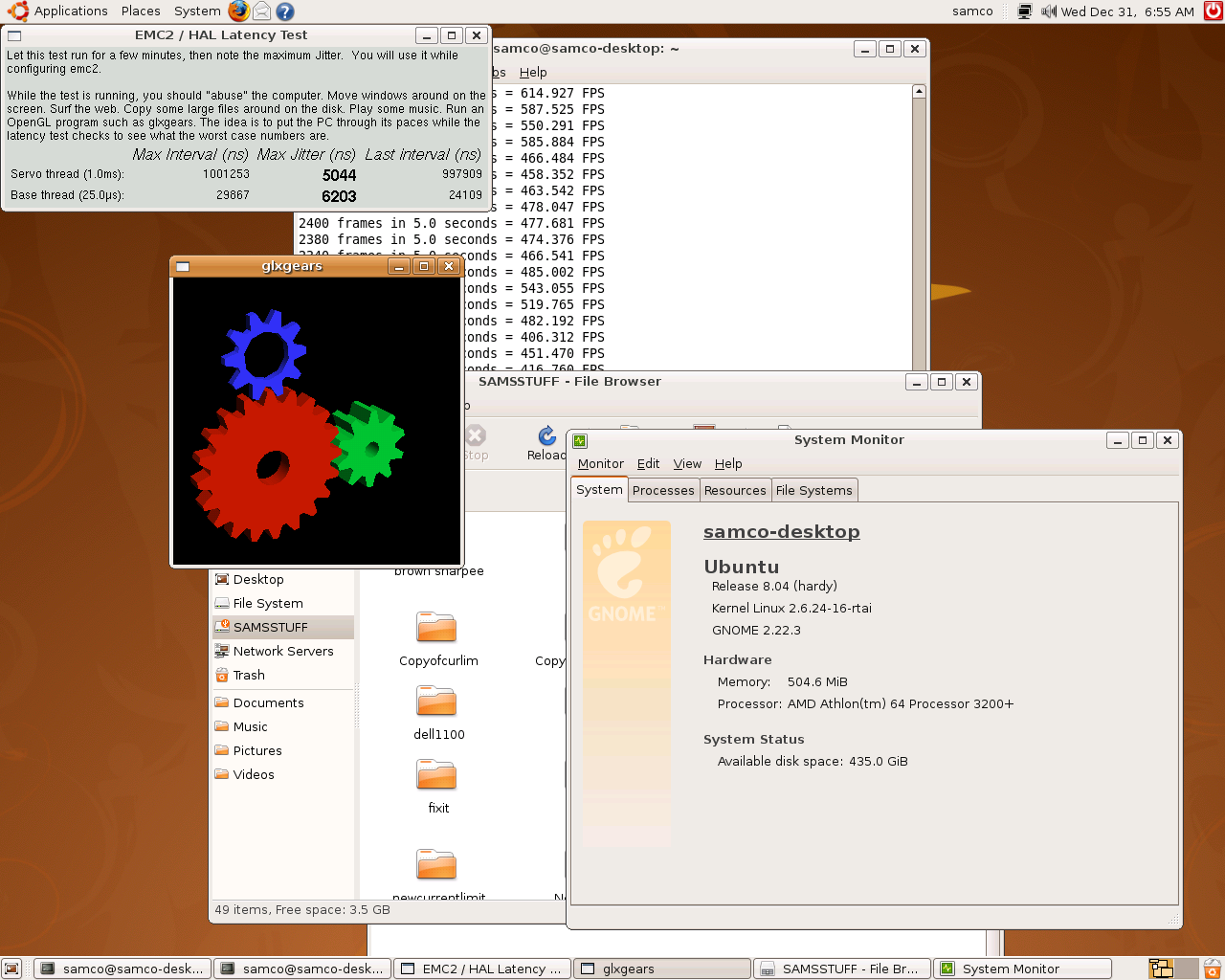Activate SAMSSTUFF - File Browser taskbar button

click(842, 969)
